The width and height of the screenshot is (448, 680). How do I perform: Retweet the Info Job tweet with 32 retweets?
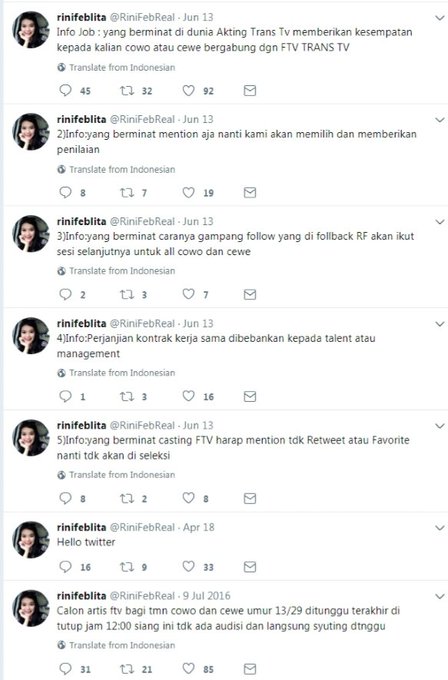[127, 90]
